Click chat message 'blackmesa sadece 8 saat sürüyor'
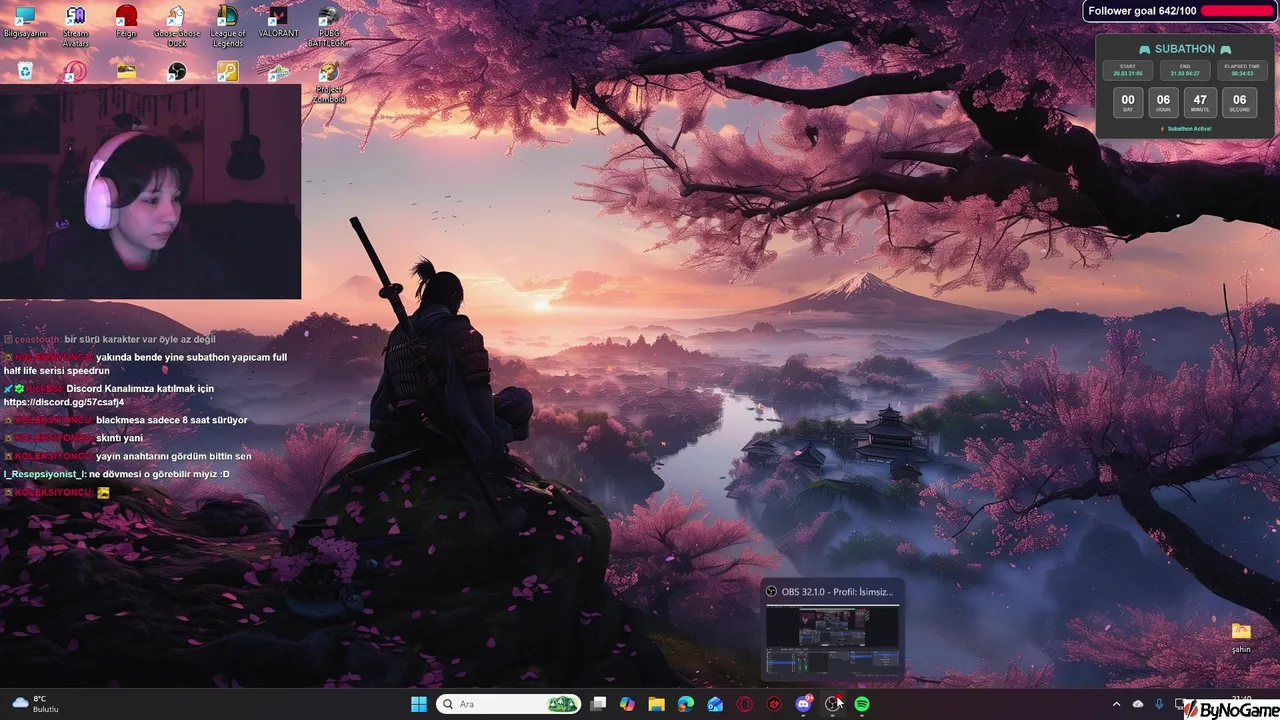The width and height of the screenshot is (1280, 720). tap(172, 420)
